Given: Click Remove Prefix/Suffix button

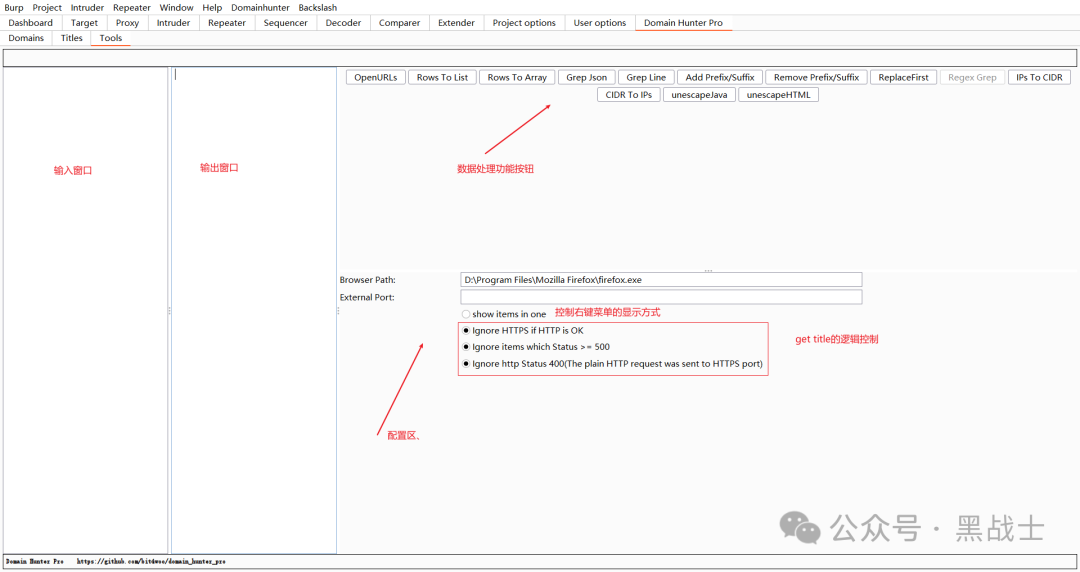Looking at the screenshot, I should [816, 77].
